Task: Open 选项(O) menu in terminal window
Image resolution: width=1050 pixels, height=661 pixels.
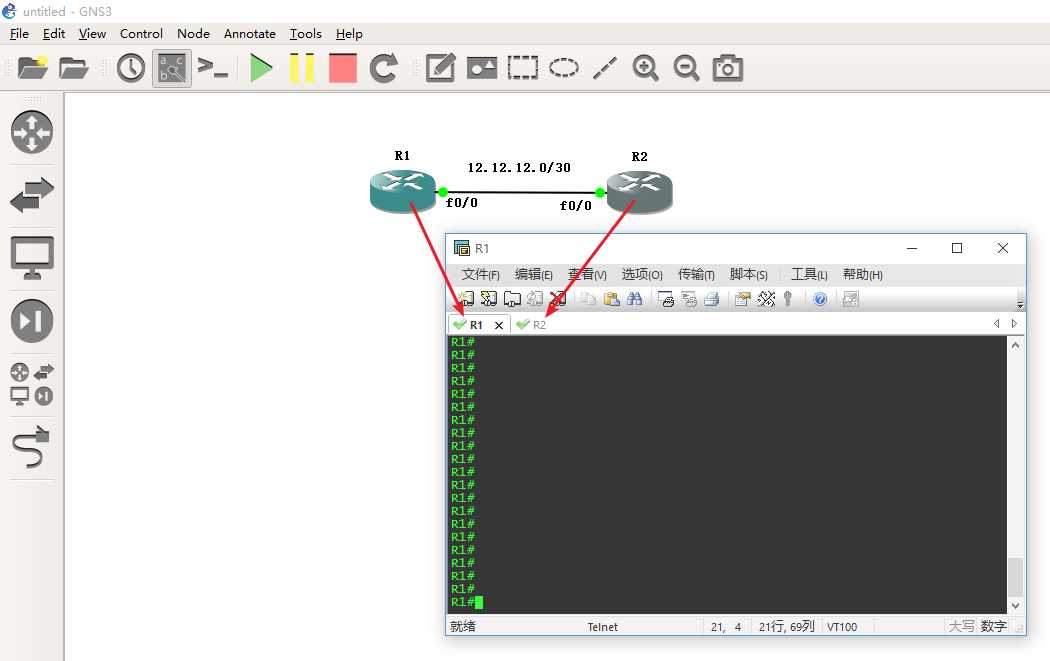Action: [642, 275]
